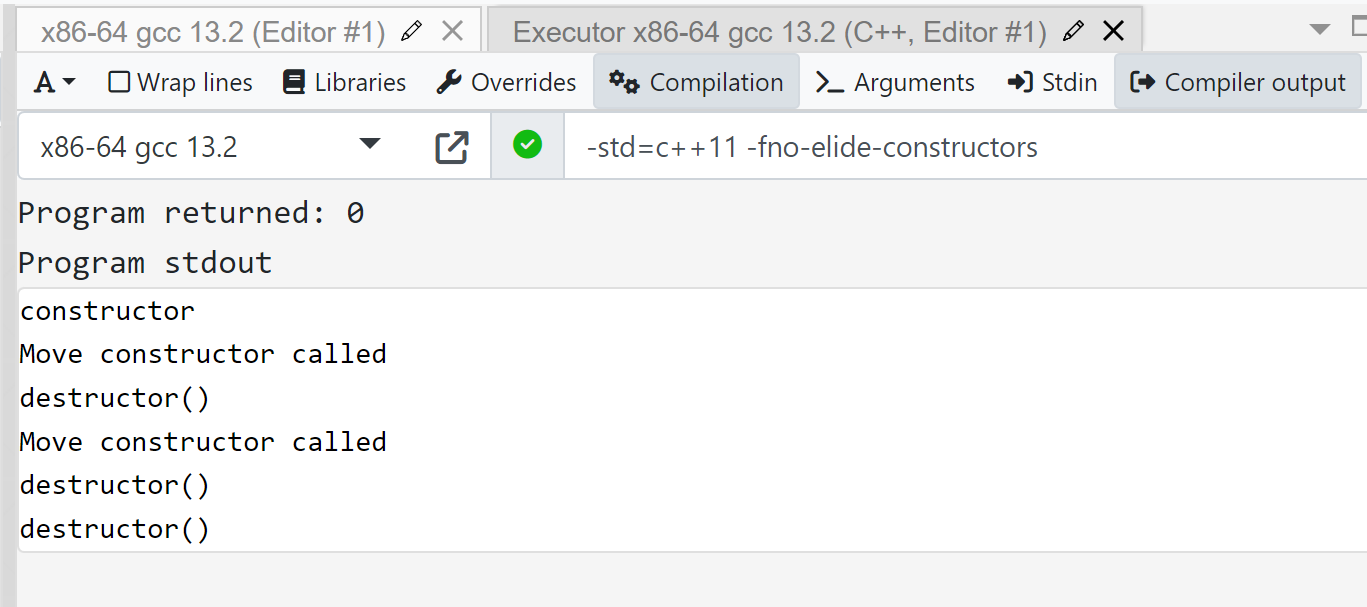This screenshot has width=1367, height=607.
Task: Close the Executor x86-64 gcc tab
Action: point(1113,32)
